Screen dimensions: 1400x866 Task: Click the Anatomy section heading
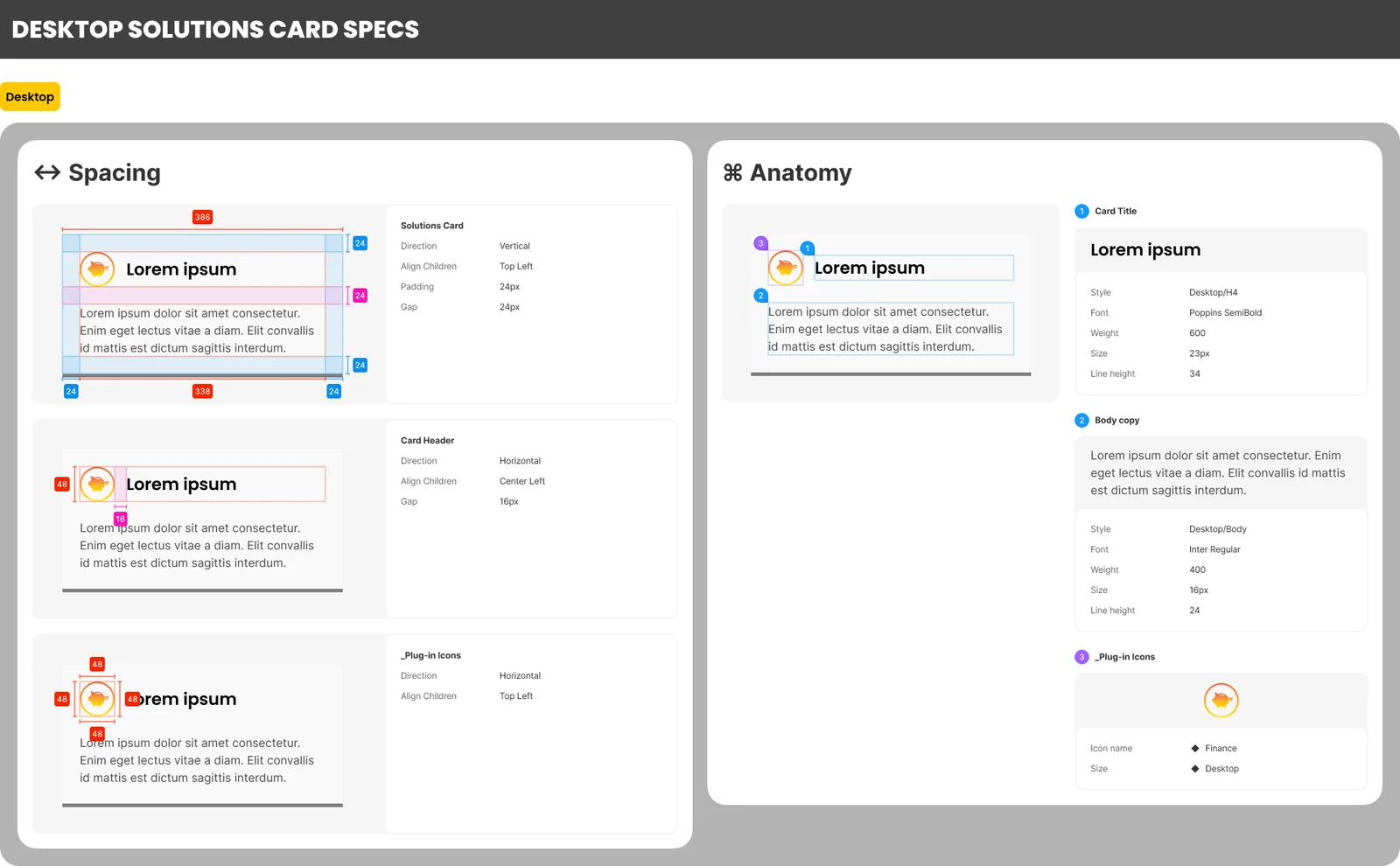[x=801, y=172]
